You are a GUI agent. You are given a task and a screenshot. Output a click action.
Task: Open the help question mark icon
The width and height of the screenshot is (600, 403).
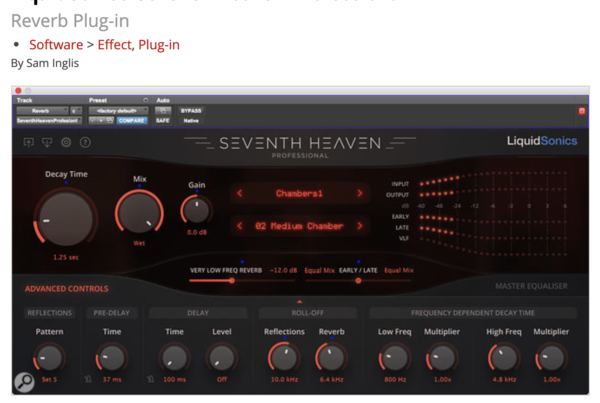pos(85,143)
